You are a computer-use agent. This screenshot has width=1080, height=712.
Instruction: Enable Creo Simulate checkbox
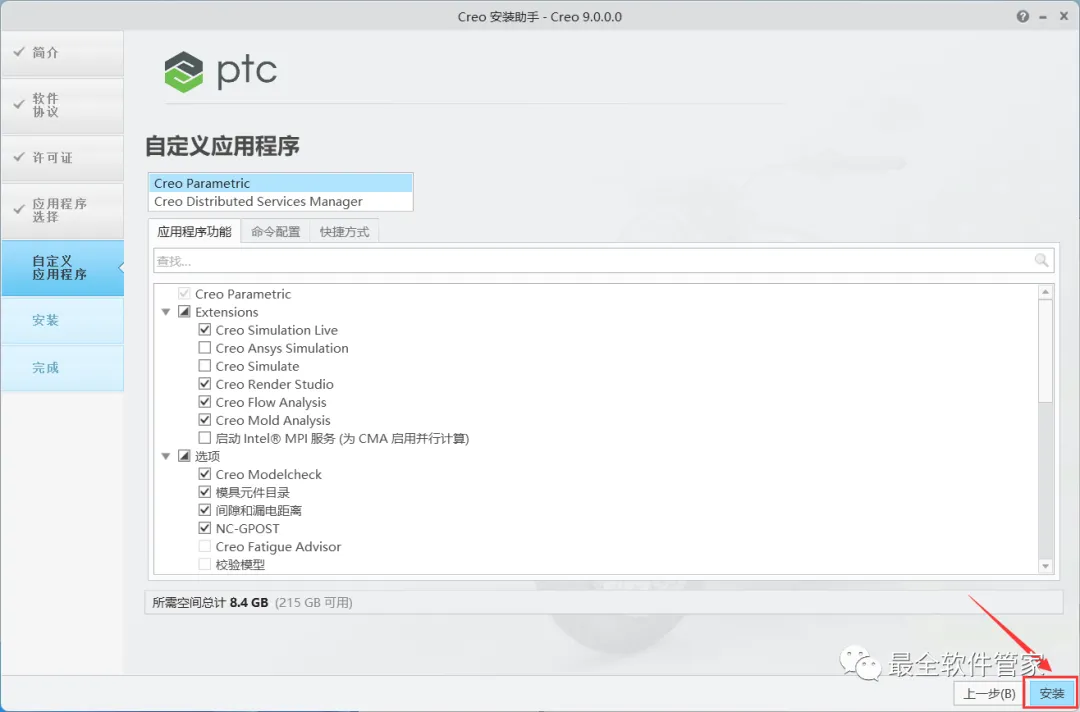(205, 366)
